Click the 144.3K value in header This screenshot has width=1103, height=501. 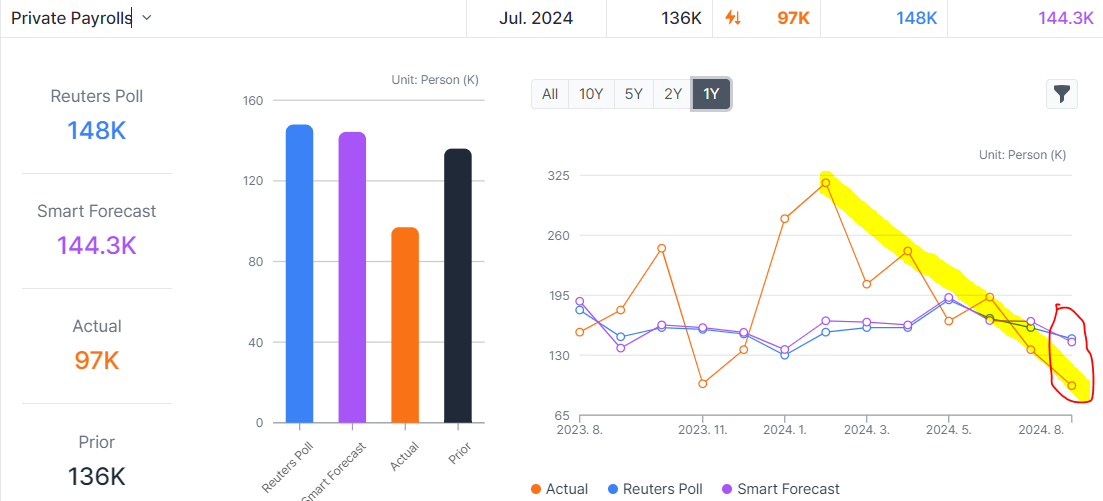click(x=1065, y=18)
